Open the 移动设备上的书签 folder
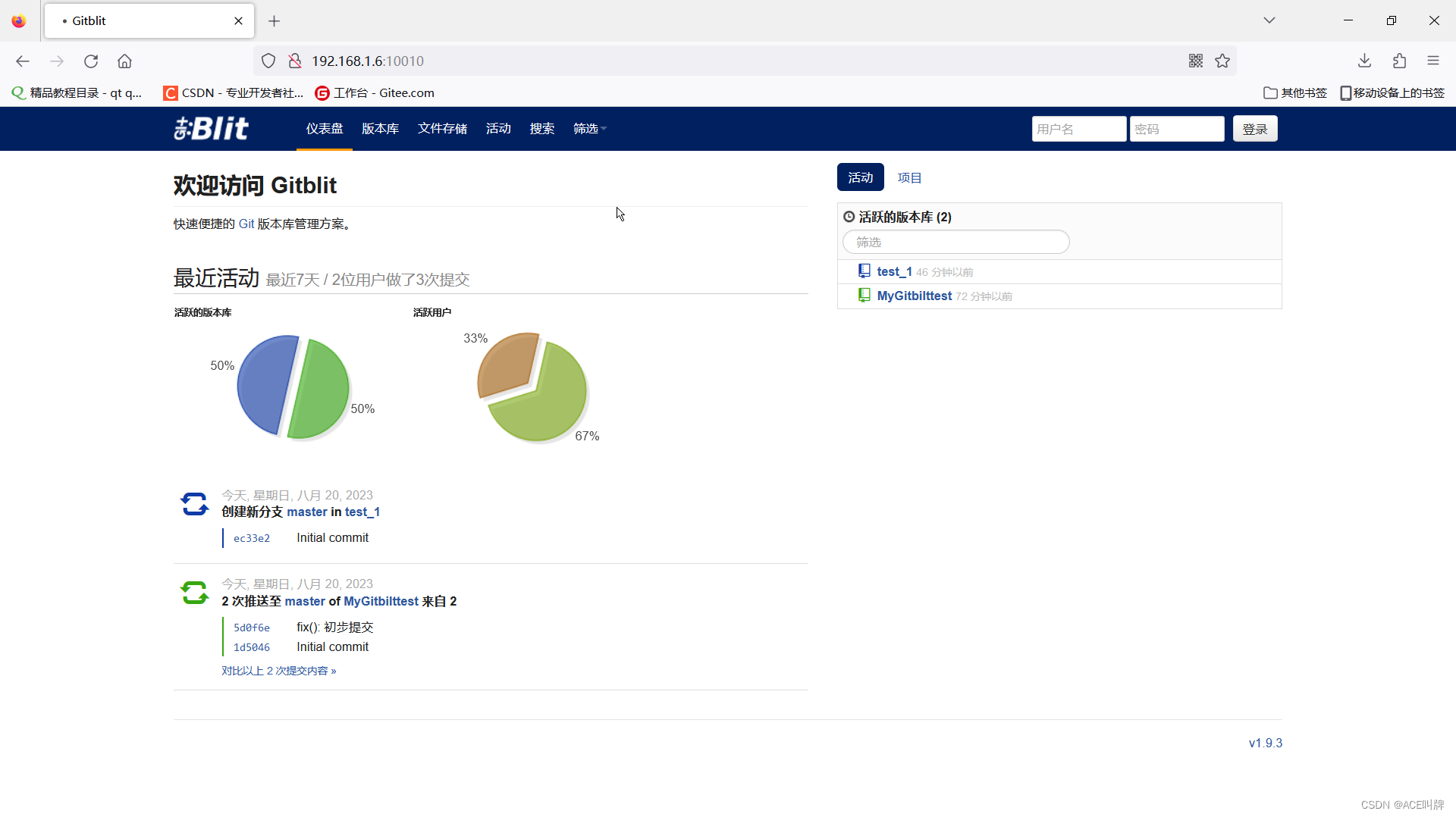The image size is (1456, 817). click(1392, 93)
